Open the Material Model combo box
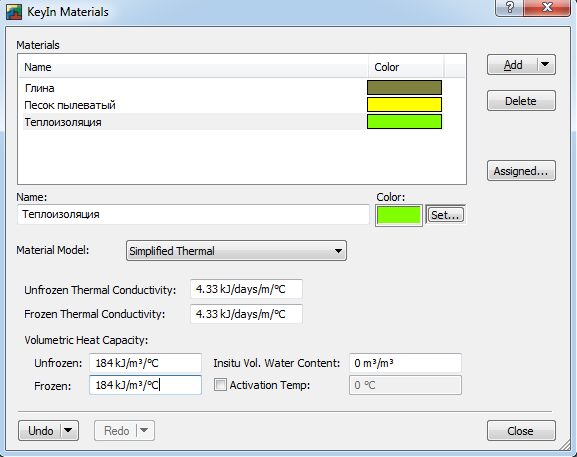 [236, 251]
